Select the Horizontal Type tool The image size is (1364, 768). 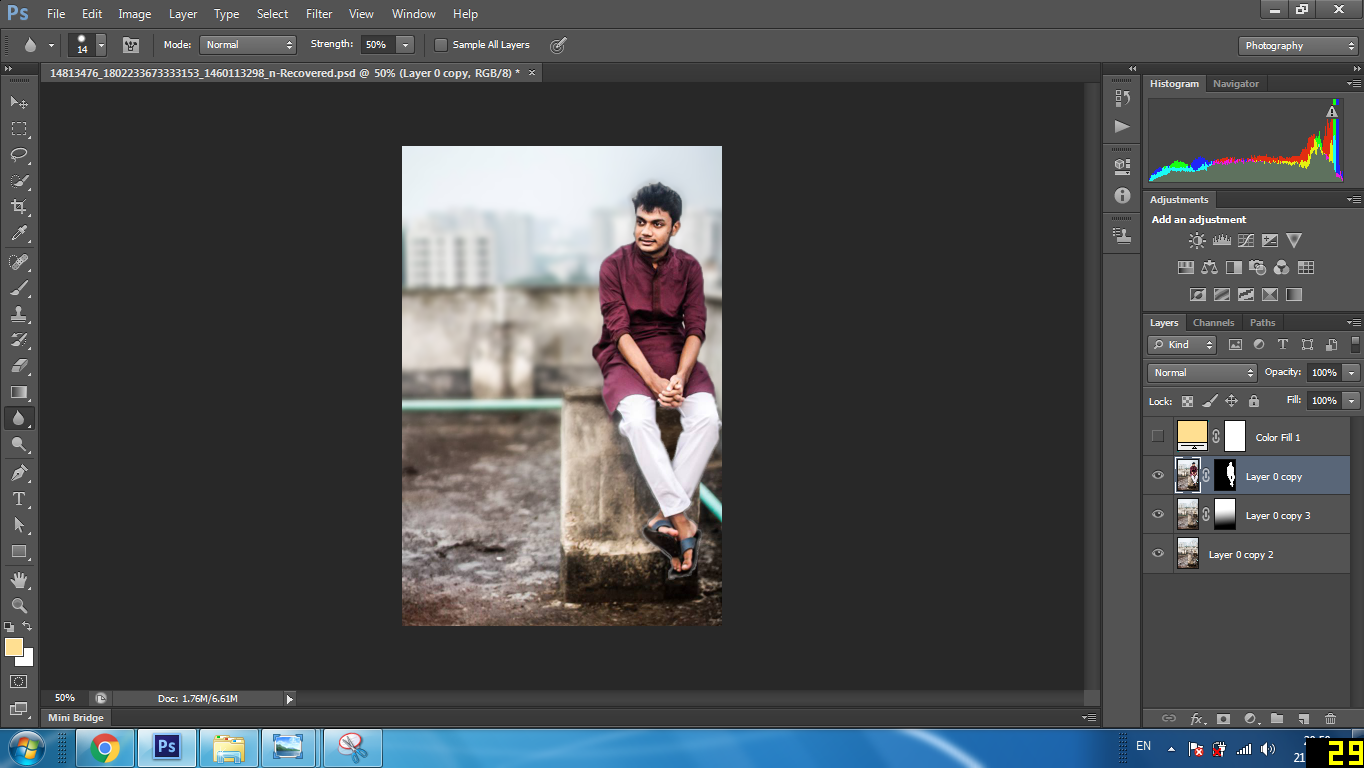19,499
